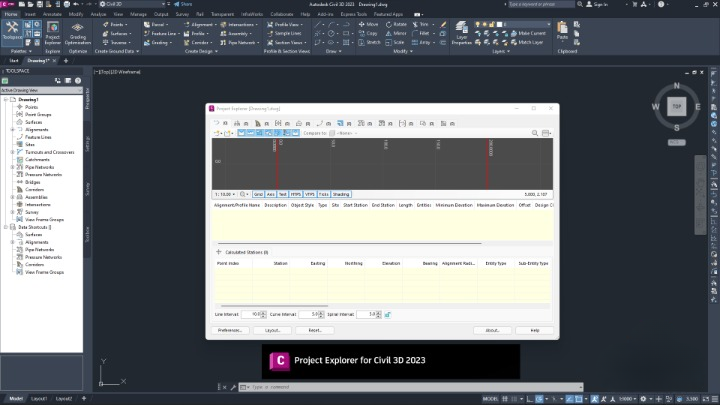Viewport: 720px width, 405px height.
Task: Open the Layout1 tab at the bottom
Action: pos(39,398)
